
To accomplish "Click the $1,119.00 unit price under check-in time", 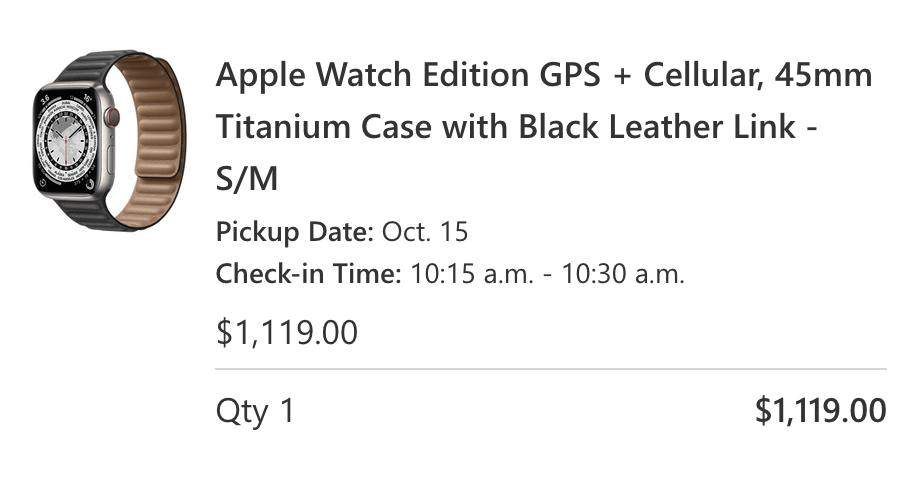I will [287, 332].
